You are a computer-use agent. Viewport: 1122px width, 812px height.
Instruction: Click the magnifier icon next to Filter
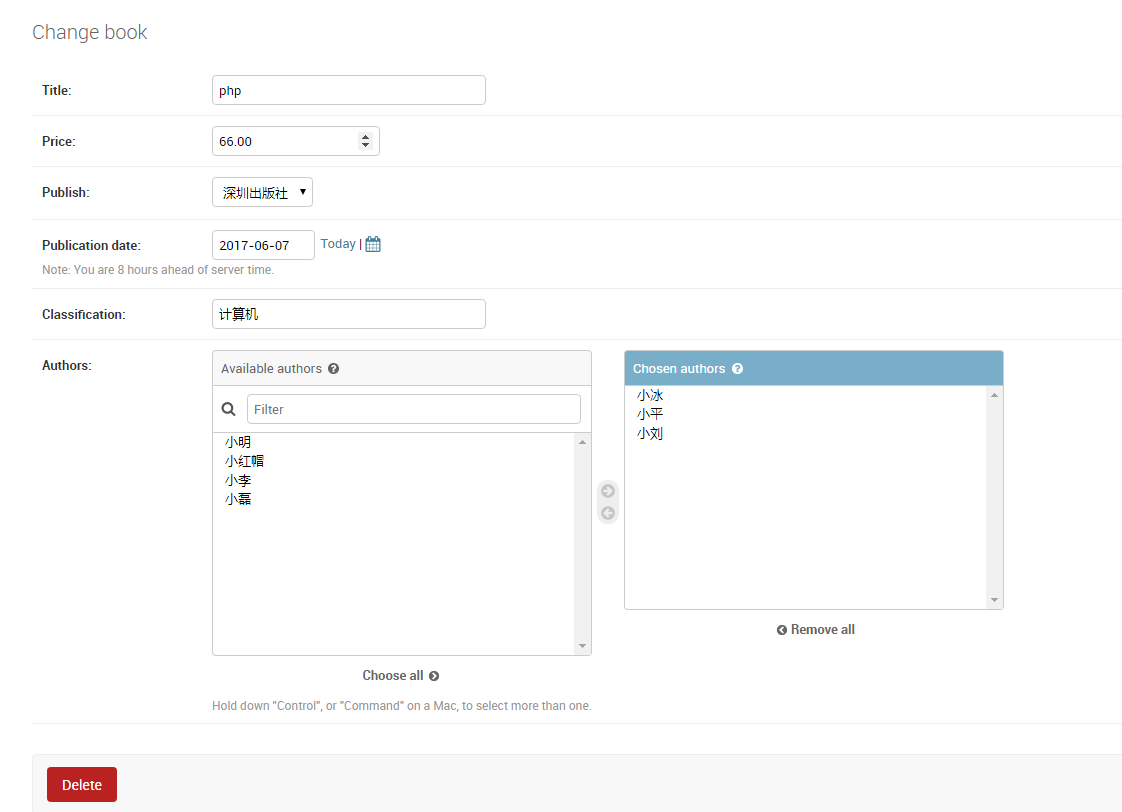228,409
